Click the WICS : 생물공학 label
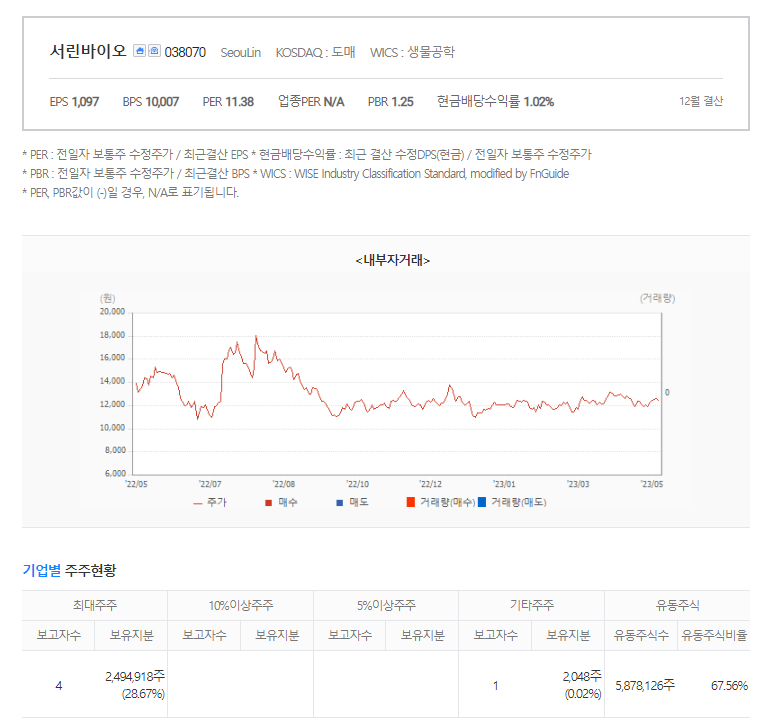 (412, 52)
